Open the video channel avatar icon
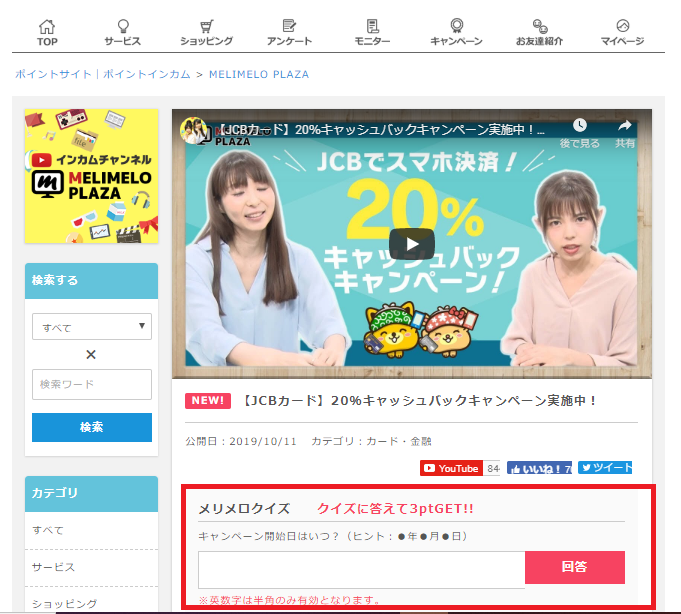 tap(193, 130)
